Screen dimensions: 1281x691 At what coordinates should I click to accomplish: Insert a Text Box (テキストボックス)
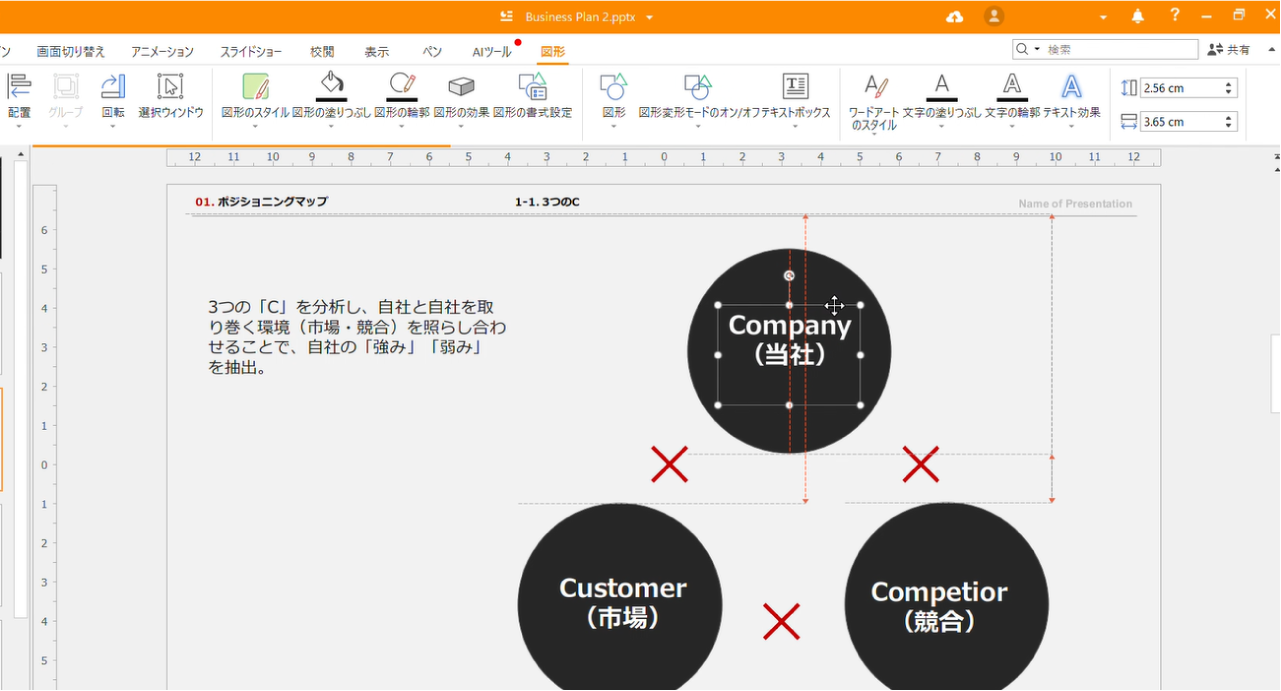click(x=795, y=86)
